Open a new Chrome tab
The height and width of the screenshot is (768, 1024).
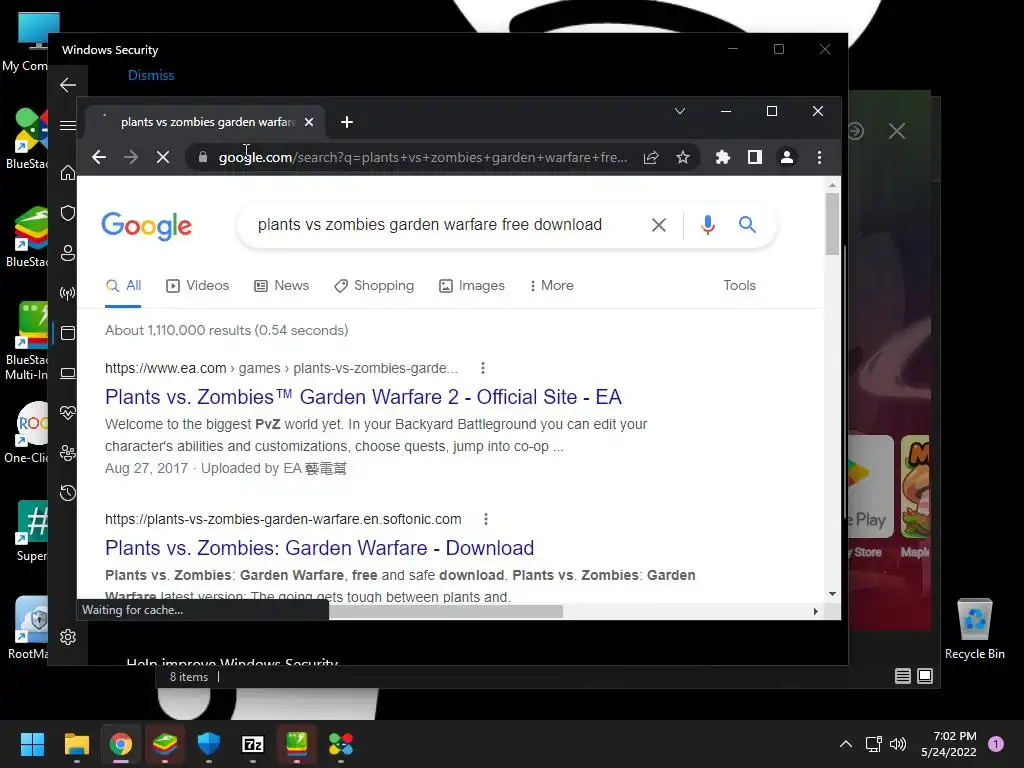pyautogui.click(x=347, y=122)
